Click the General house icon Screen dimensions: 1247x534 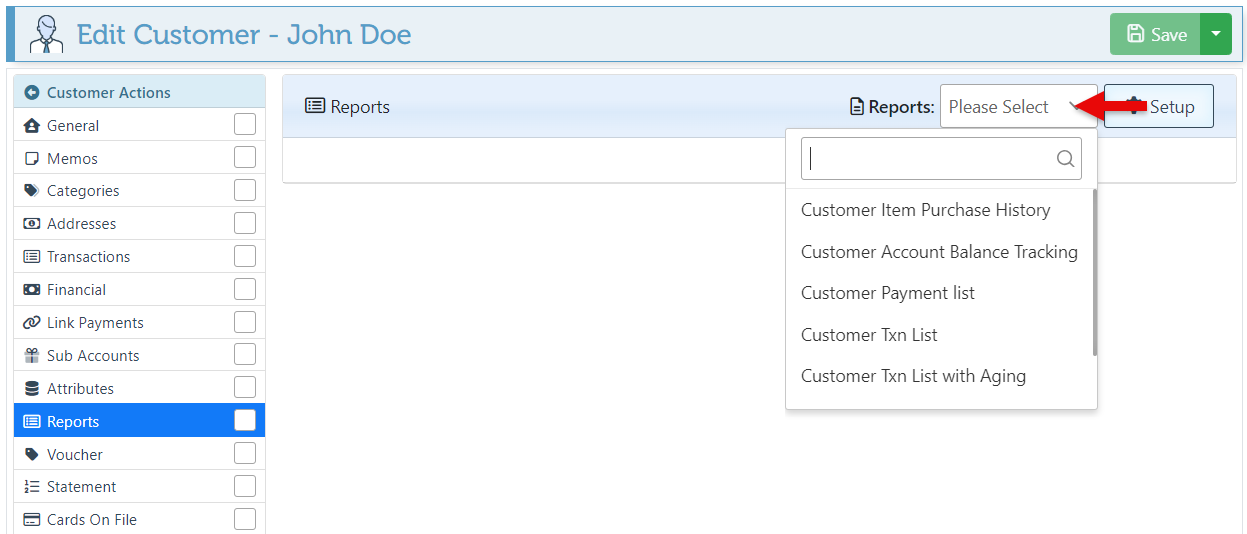point(32,126)
